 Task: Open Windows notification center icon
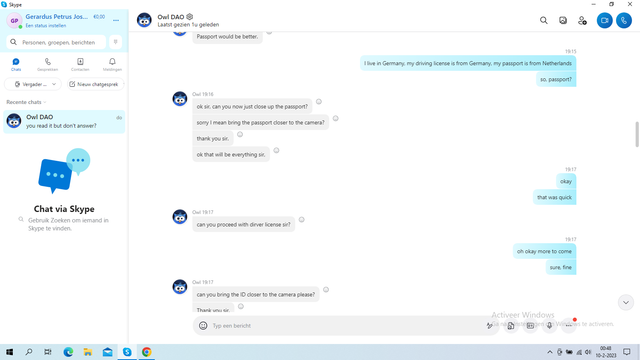tap(627, 352)
